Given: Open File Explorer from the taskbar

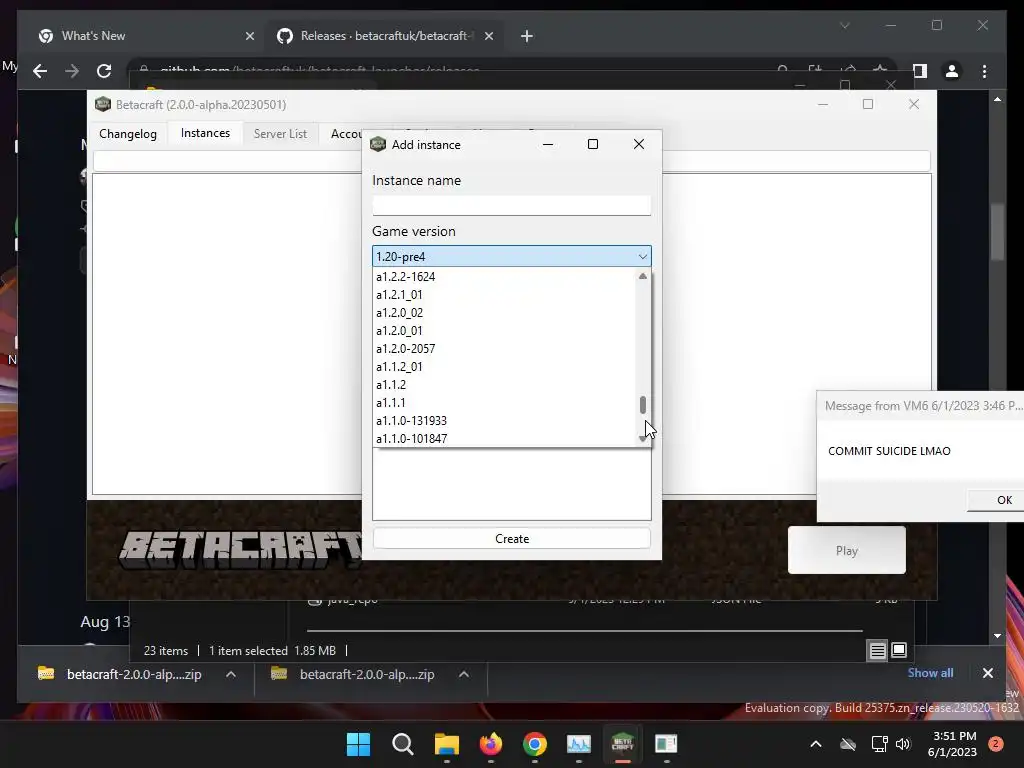Looking at the screenshot, I should click(447, 744).
